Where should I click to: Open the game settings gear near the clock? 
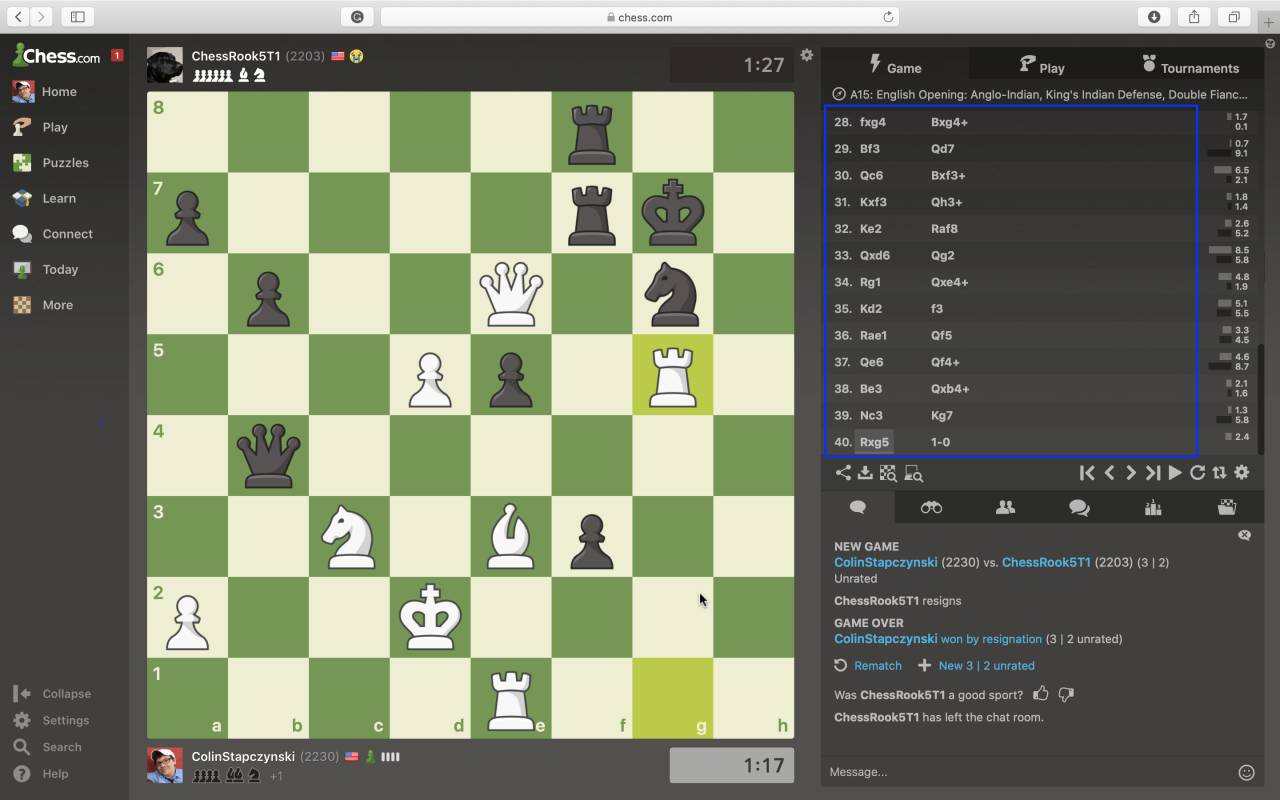[807, 56]
